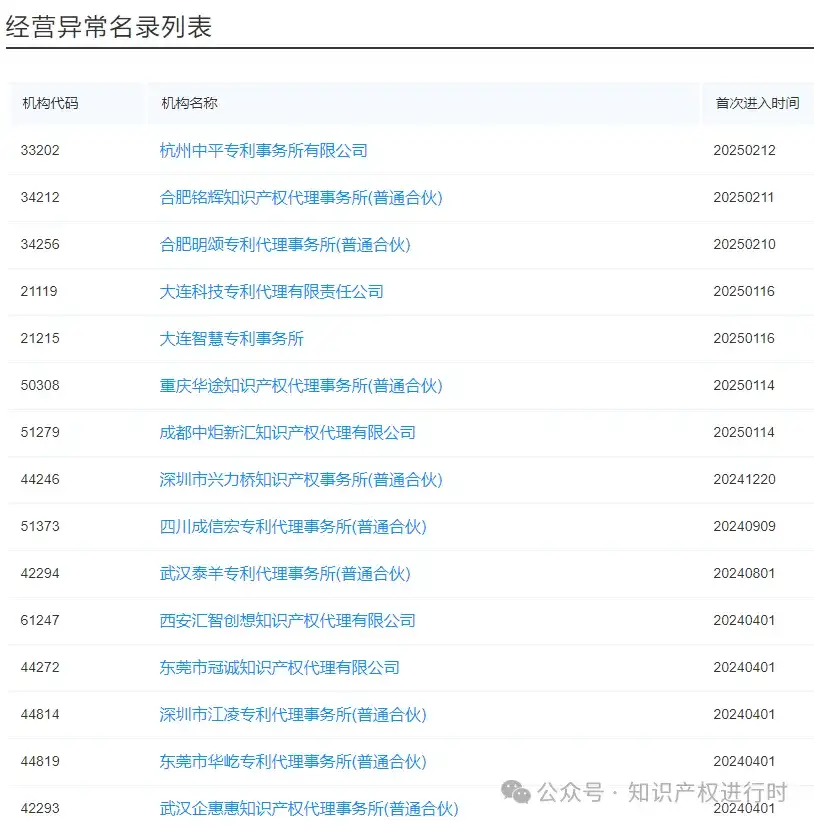The image size is (814, 825).
Task: Open link 合肥铭辉知识产权代理事务所(普通合伙)
Action: point(301,197)
